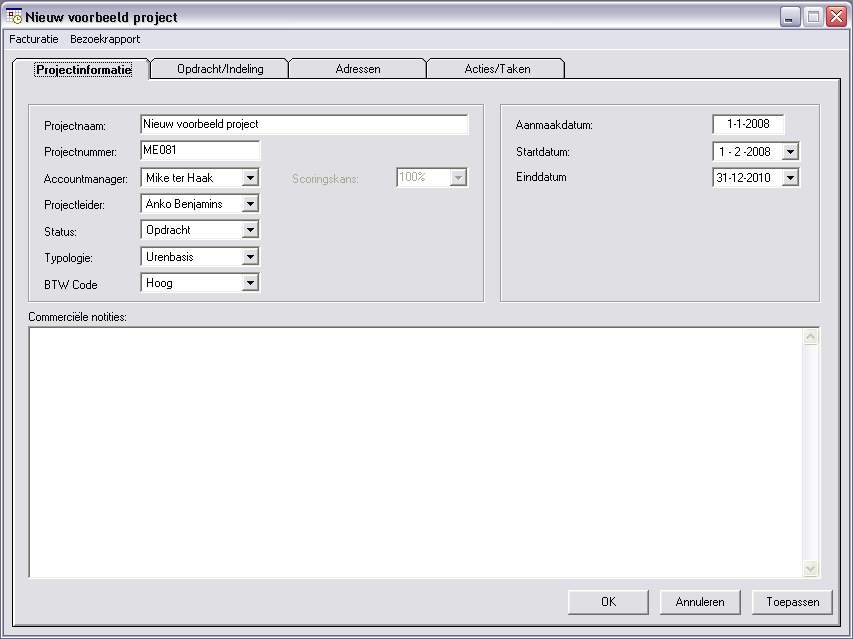Click inside the Commerciële notities text area
The image size is (853, 639).
click(x=416, y=452)
